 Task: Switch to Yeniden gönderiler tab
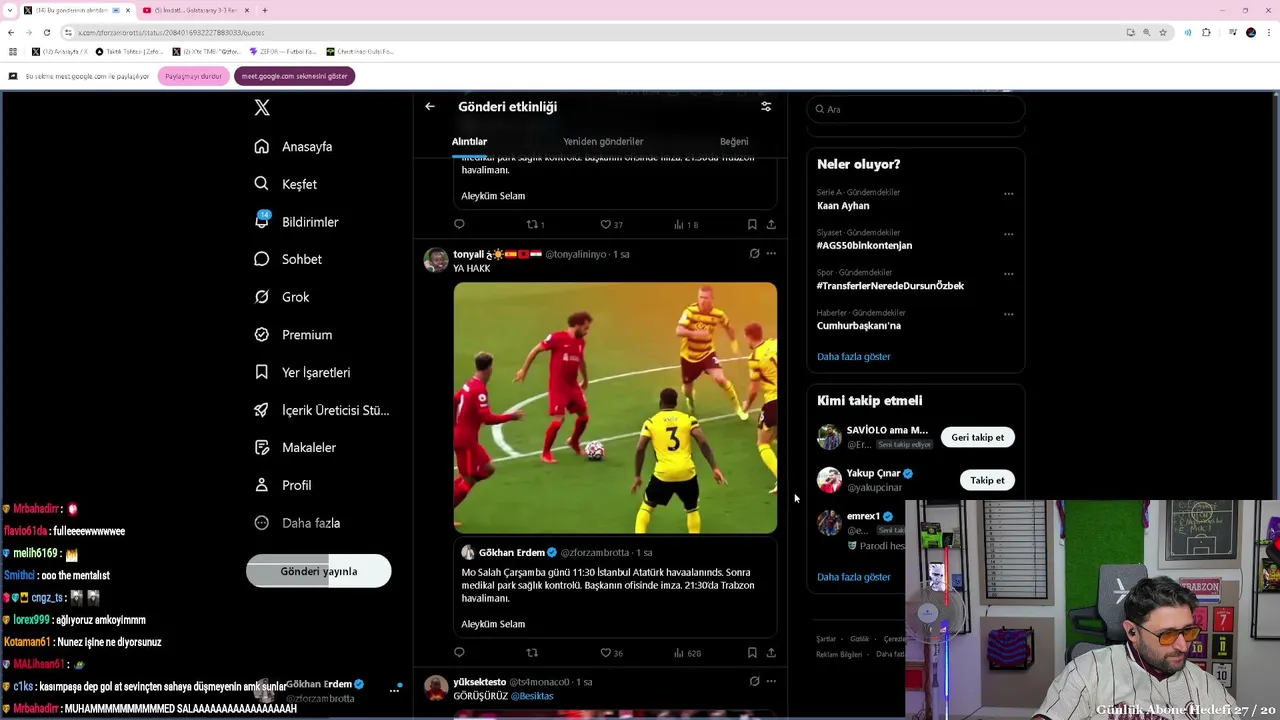pos(603,142)
